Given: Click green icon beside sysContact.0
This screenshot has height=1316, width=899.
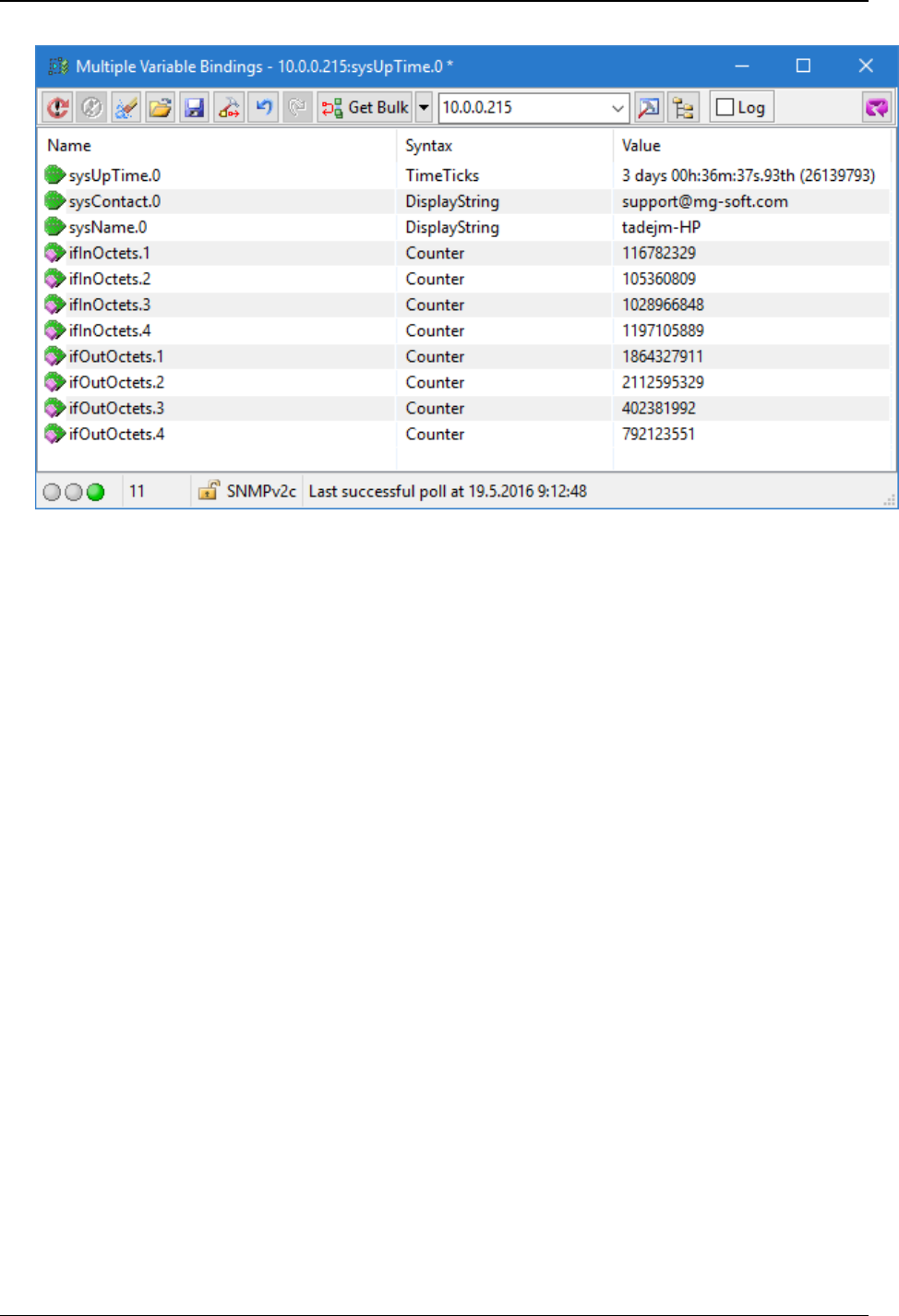Looking at the screenshot, I should pos(54,200).
